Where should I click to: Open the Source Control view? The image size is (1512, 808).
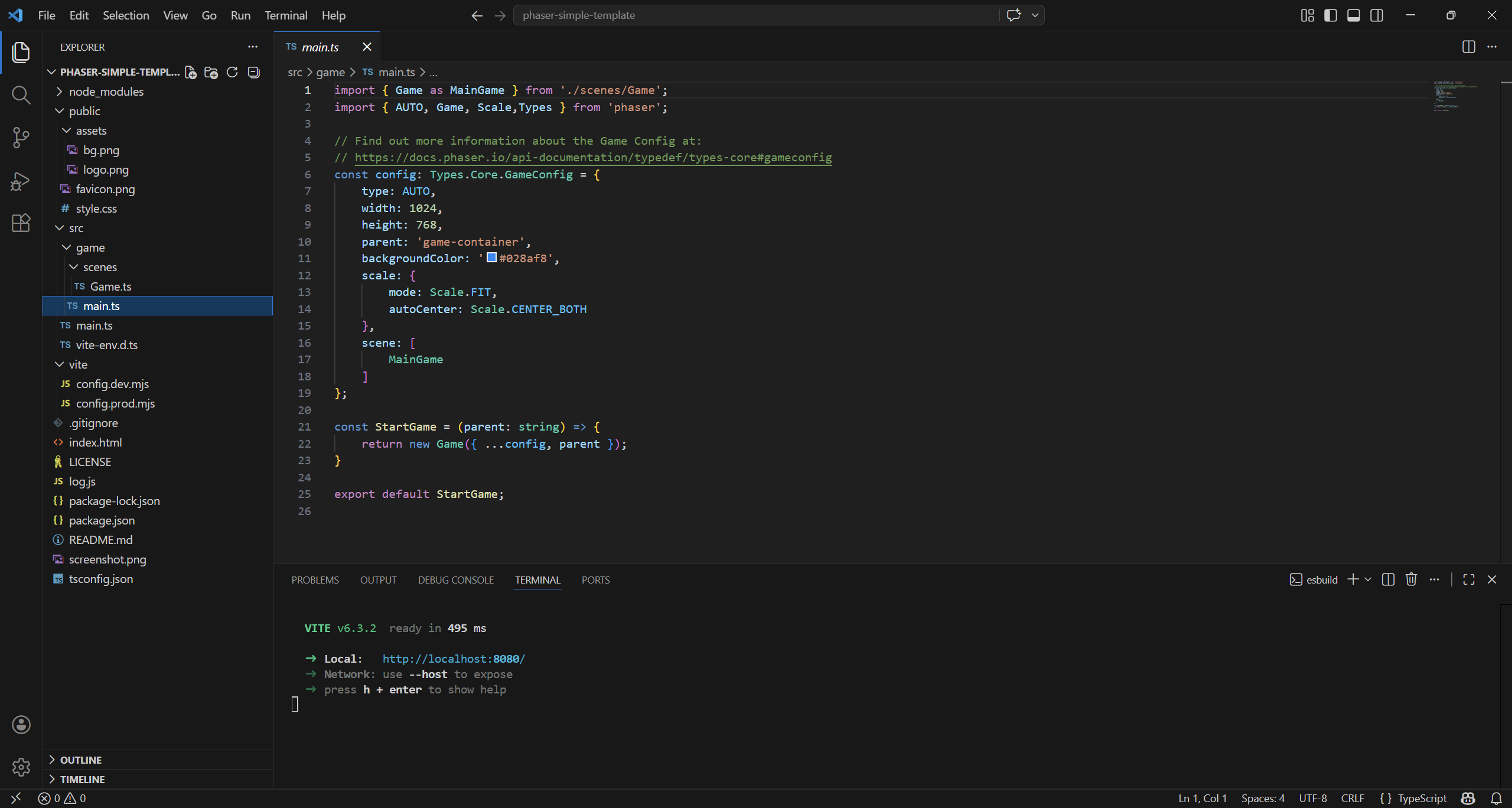(21, 138)
